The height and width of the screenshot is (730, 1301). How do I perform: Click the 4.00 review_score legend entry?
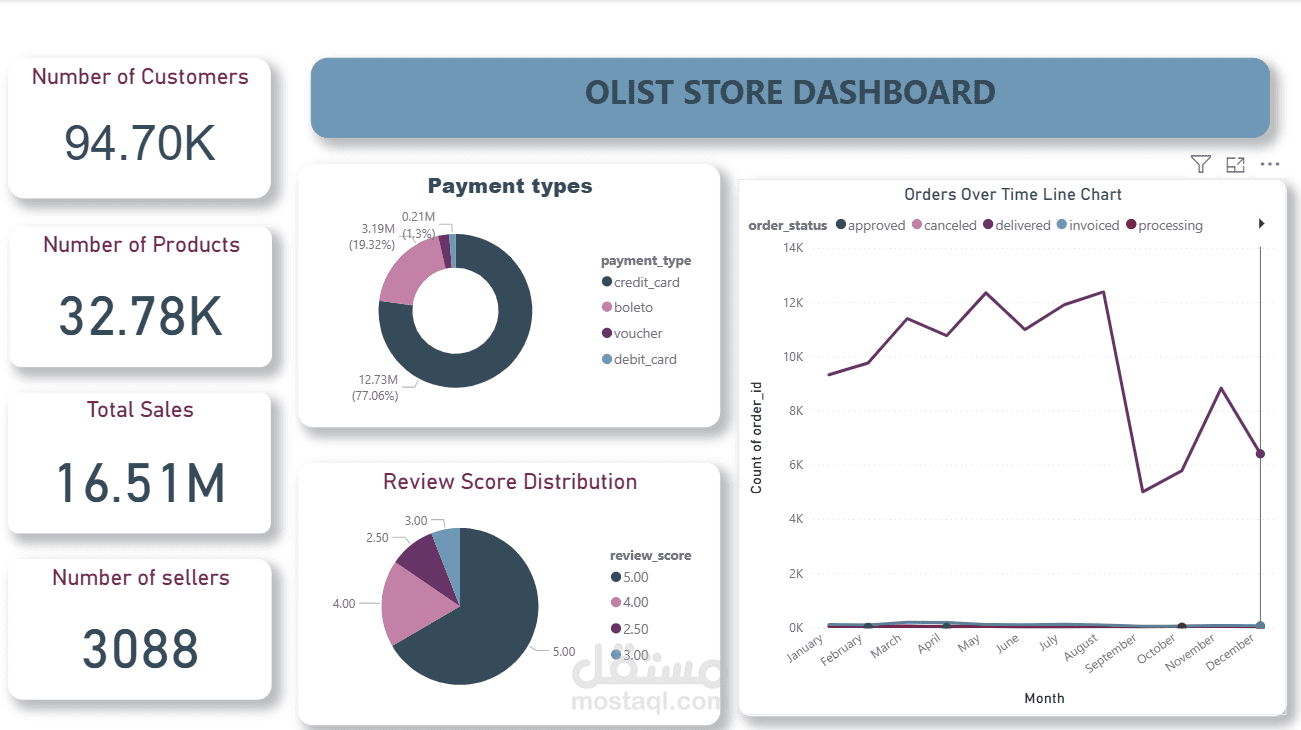click(629, 603)
